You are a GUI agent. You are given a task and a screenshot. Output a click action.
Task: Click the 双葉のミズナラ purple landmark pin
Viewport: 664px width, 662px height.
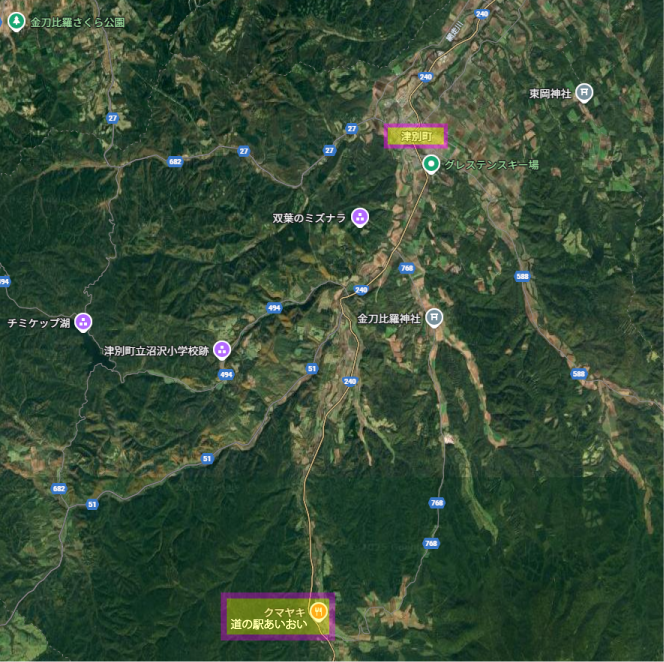point(360,218)
